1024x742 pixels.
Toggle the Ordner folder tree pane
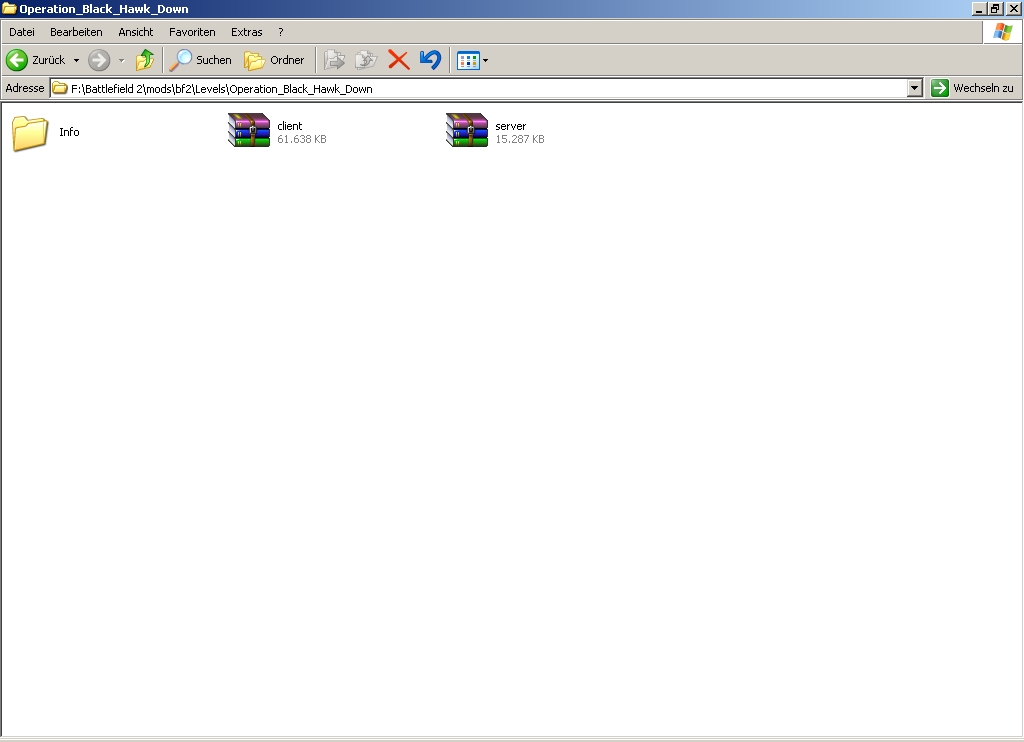275,60
